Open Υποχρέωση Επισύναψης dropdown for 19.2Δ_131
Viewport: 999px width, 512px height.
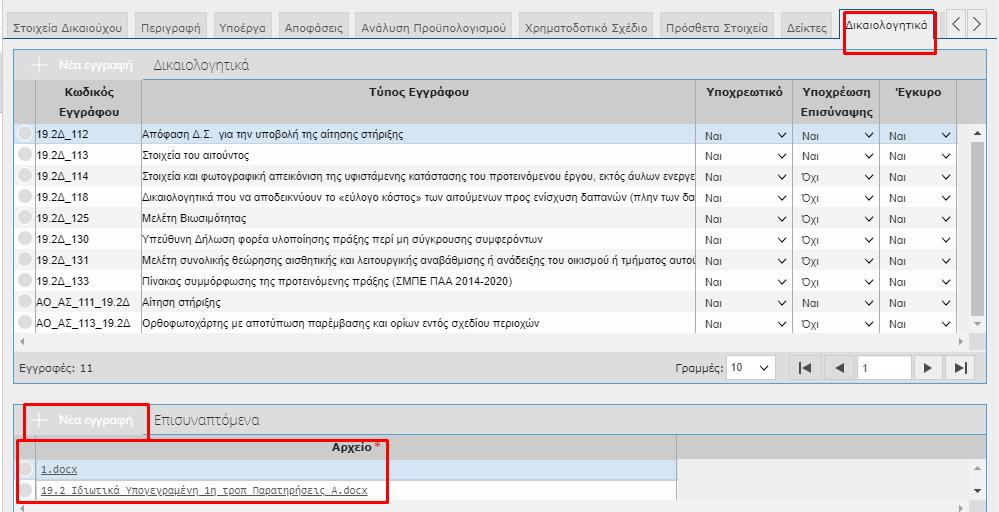click(x=837, y=261)
